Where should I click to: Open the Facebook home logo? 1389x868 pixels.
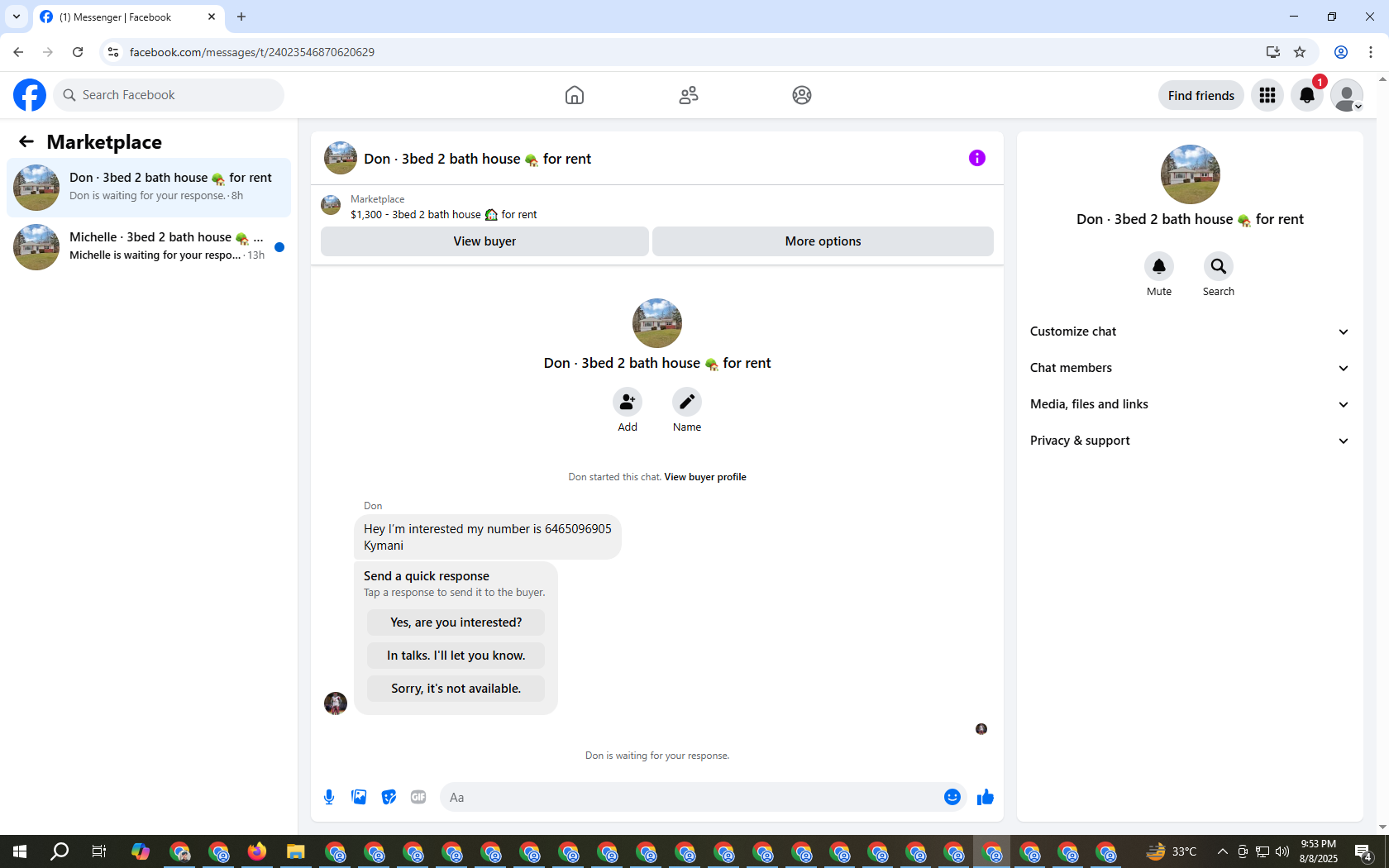pyautogui.click(x=30, y=95)
